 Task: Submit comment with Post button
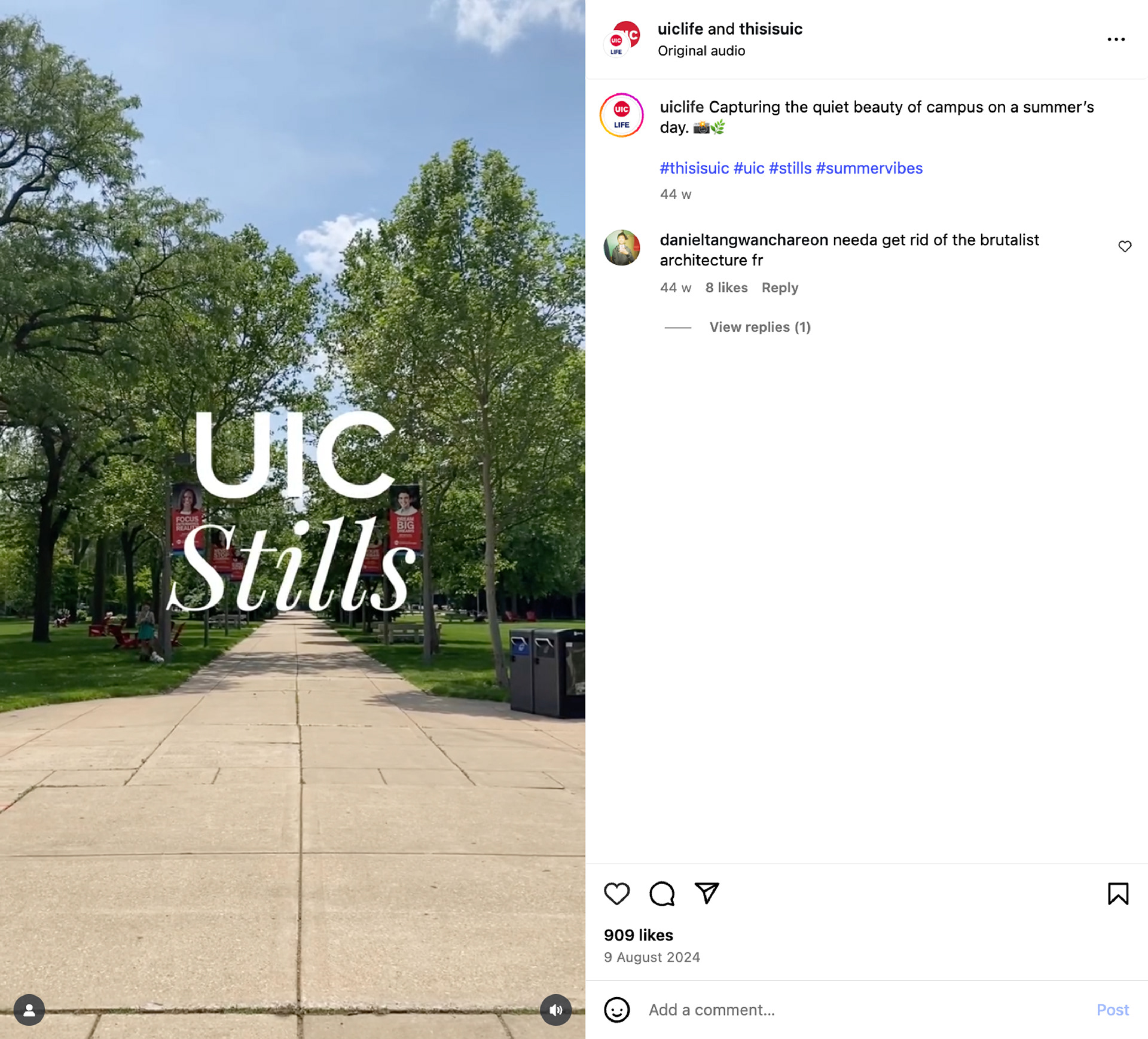[x=1112, y=1010]
